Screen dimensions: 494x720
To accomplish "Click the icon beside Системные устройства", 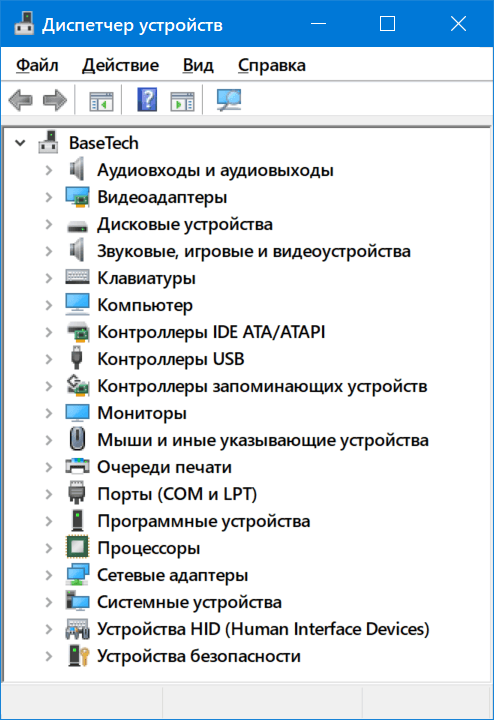I will click(77, 601).
